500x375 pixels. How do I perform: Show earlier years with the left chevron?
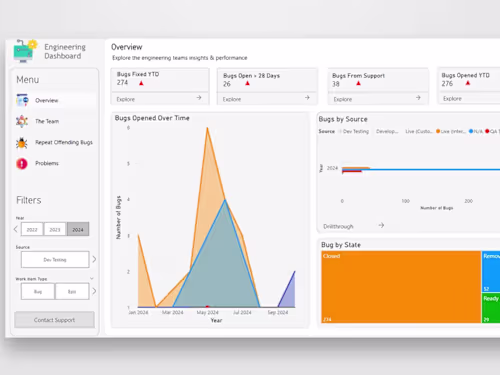16,229
